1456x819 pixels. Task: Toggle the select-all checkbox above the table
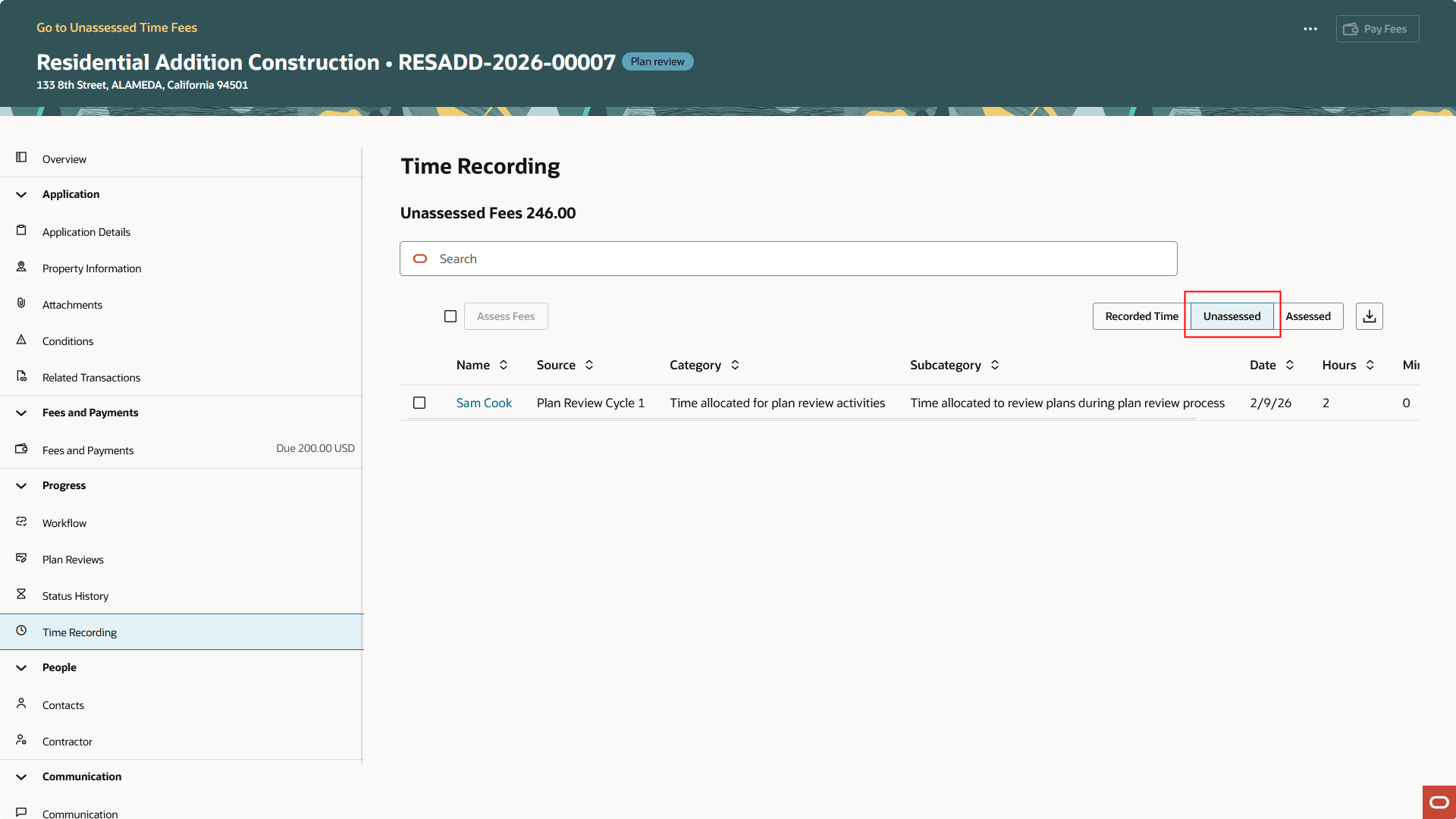(450, 316)
